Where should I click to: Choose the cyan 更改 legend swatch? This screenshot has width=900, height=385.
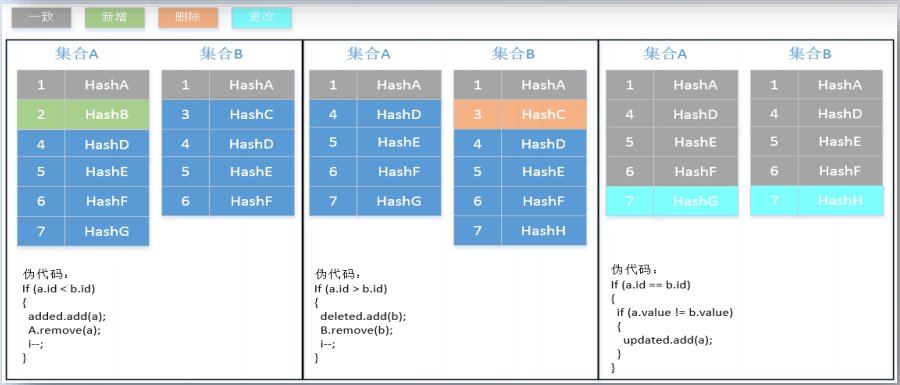pyautogui.click(x=262, y=17)
